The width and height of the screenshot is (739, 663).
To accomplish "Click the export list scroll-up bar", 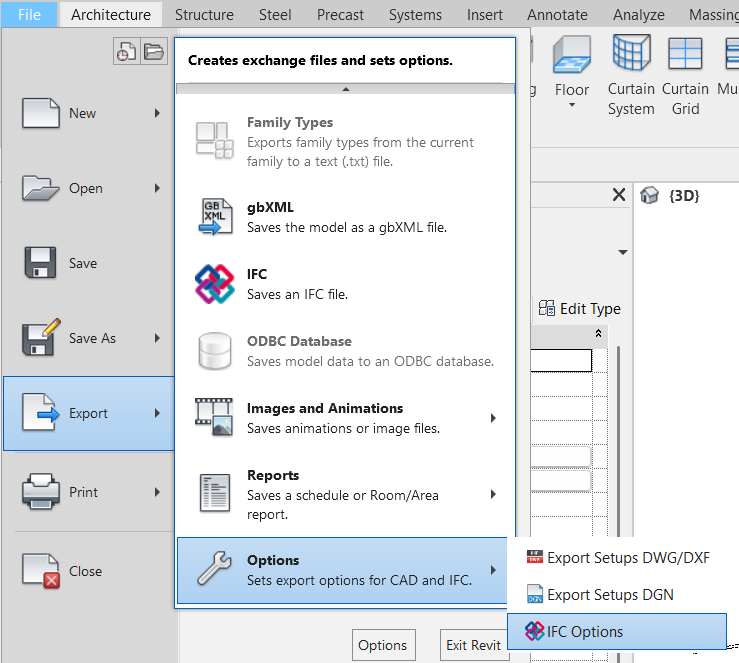I will (345, 89).
